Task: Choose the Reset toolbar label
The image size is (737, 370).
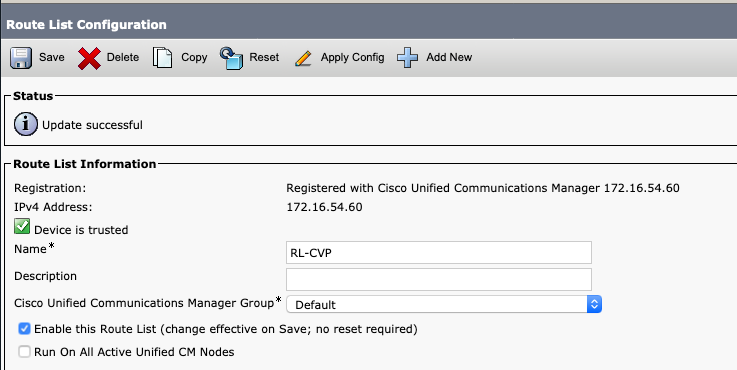Action: point(264,57)
